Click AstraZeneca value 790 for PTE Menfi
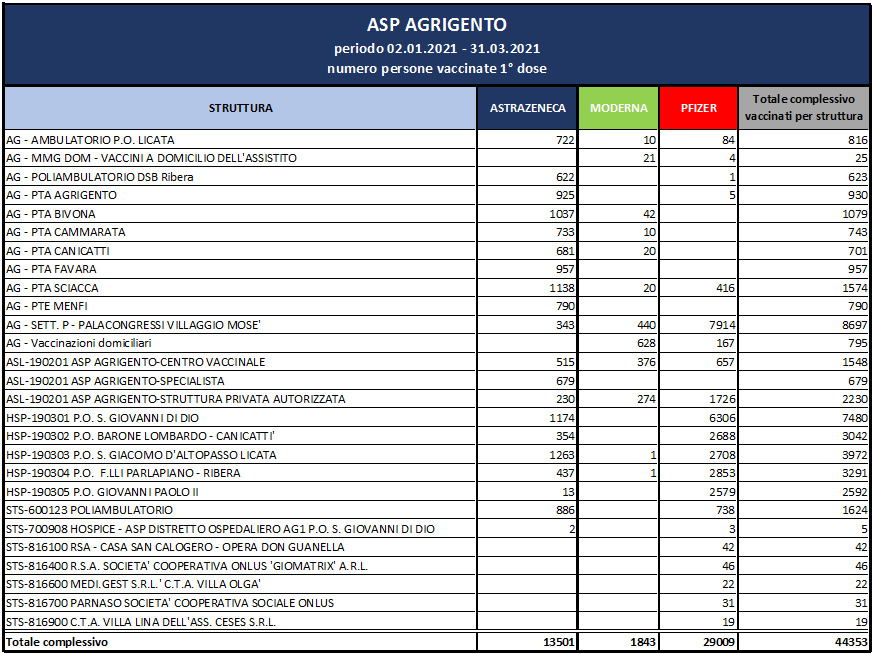The image size is (872, 654). coord(566,306)
